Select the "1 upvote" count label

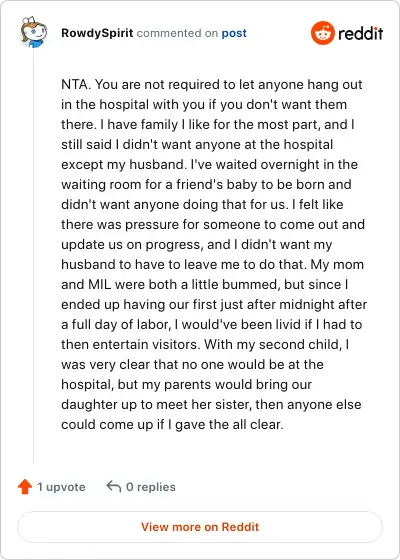[61, 487]
